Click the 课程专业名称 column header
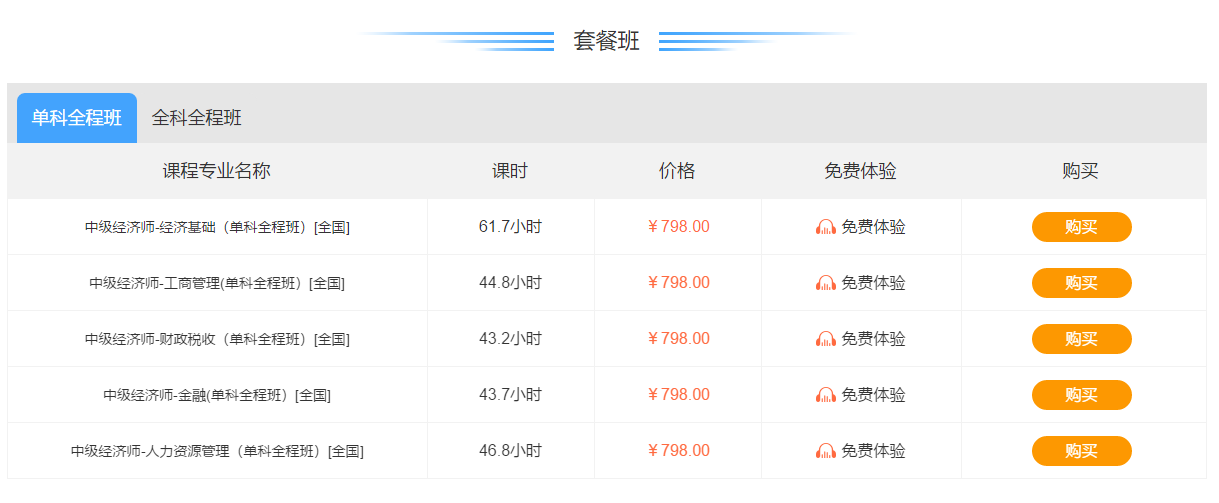This screenshot has width=1219, height=503. click(217, 171)
